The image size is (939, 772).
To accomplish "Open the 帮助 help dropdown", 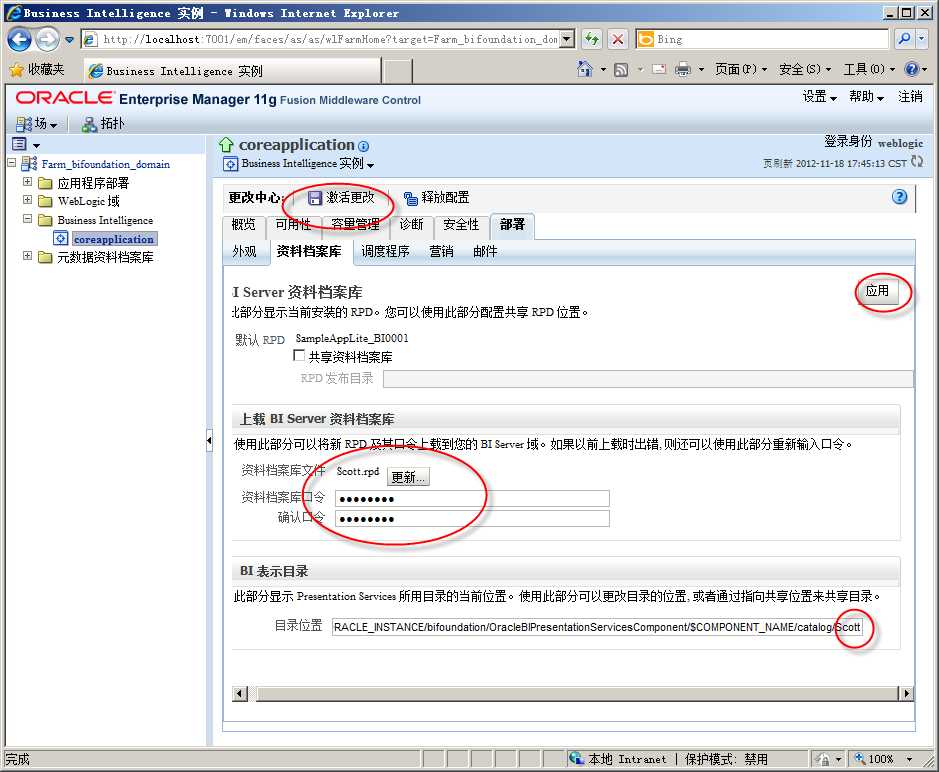I will click(x=866, y=96).
